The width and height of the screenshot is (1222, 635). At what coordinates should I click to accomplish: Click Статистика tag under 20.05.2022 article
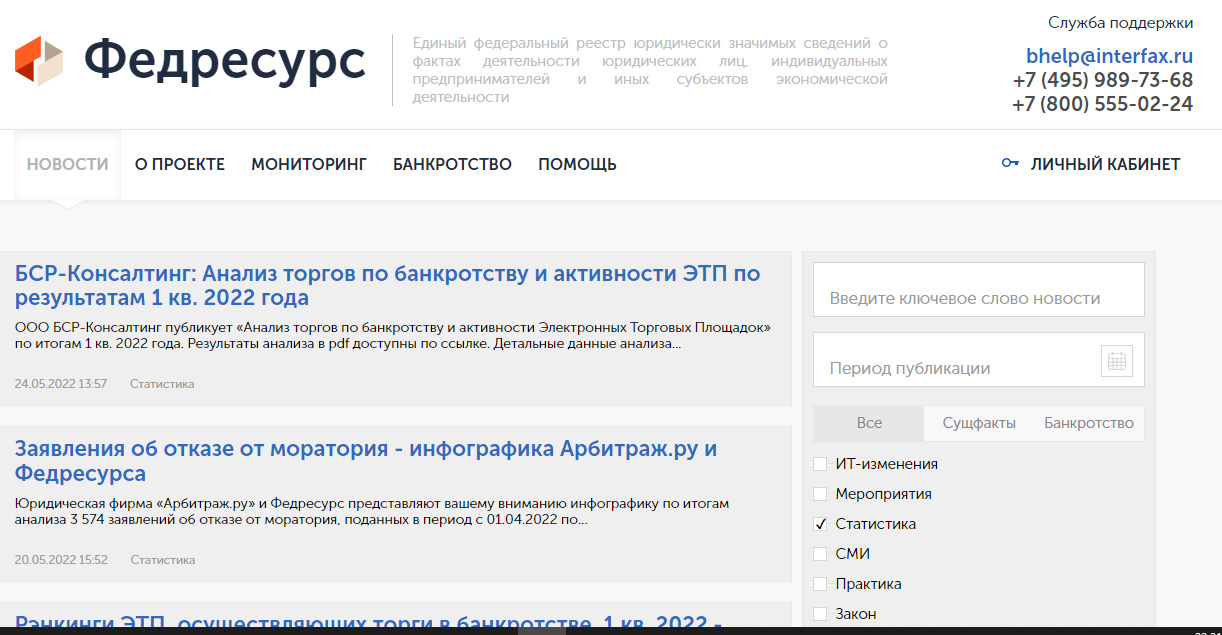[x=163, y=560]
